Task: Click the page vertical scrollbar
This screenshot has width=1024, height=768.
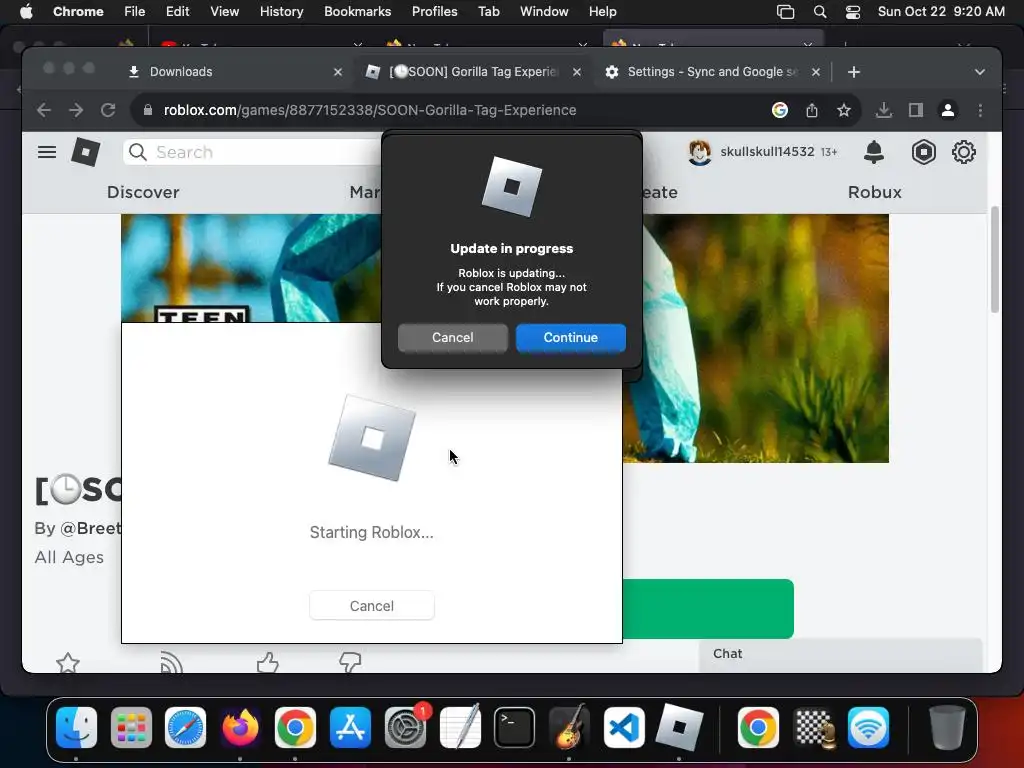Action: pyautogui.click(x=995, y=259)
